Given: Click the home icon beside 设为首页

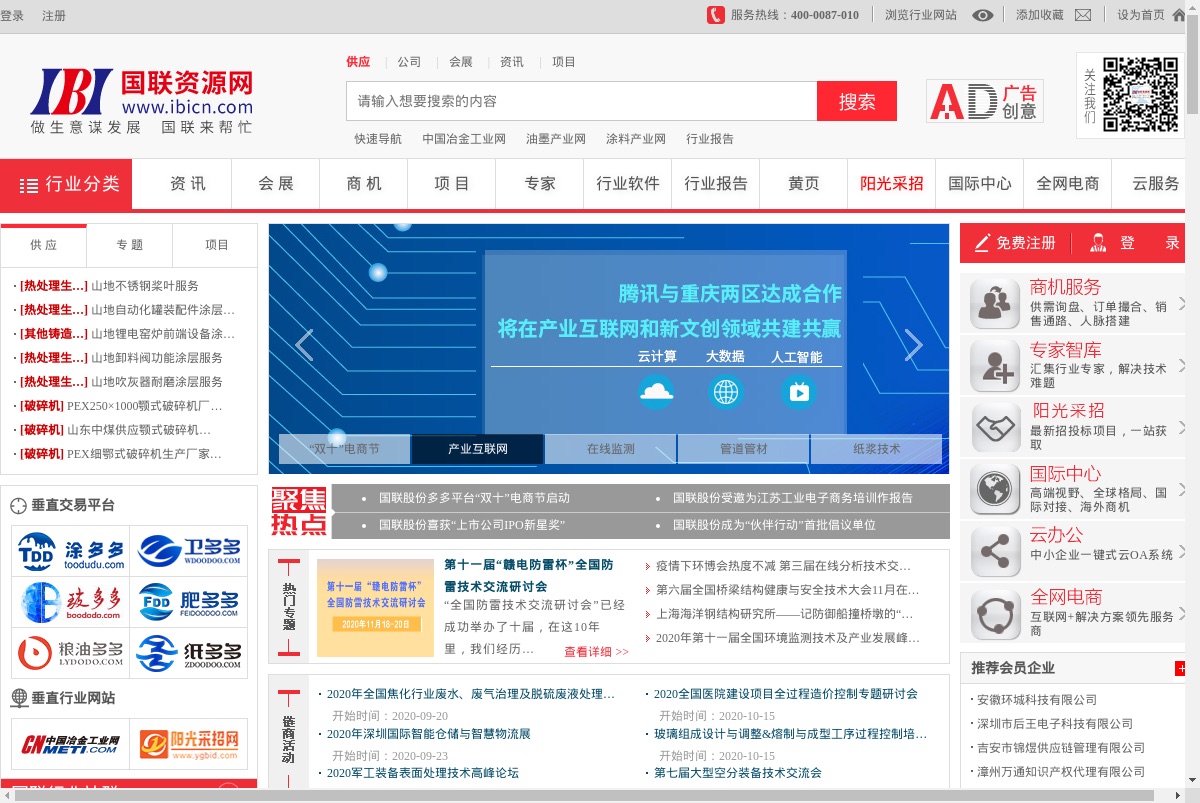Looking at the screenshot, I should click(x=1179, y=15).
